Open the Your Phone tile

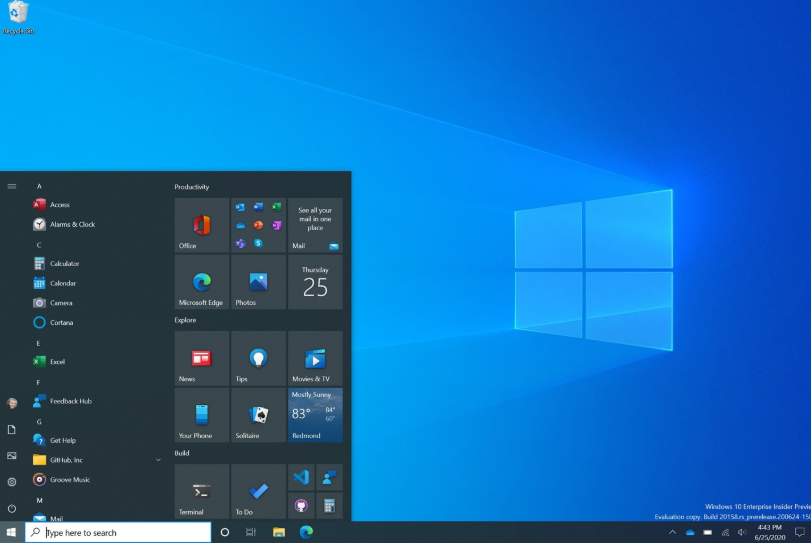(202, 415)
